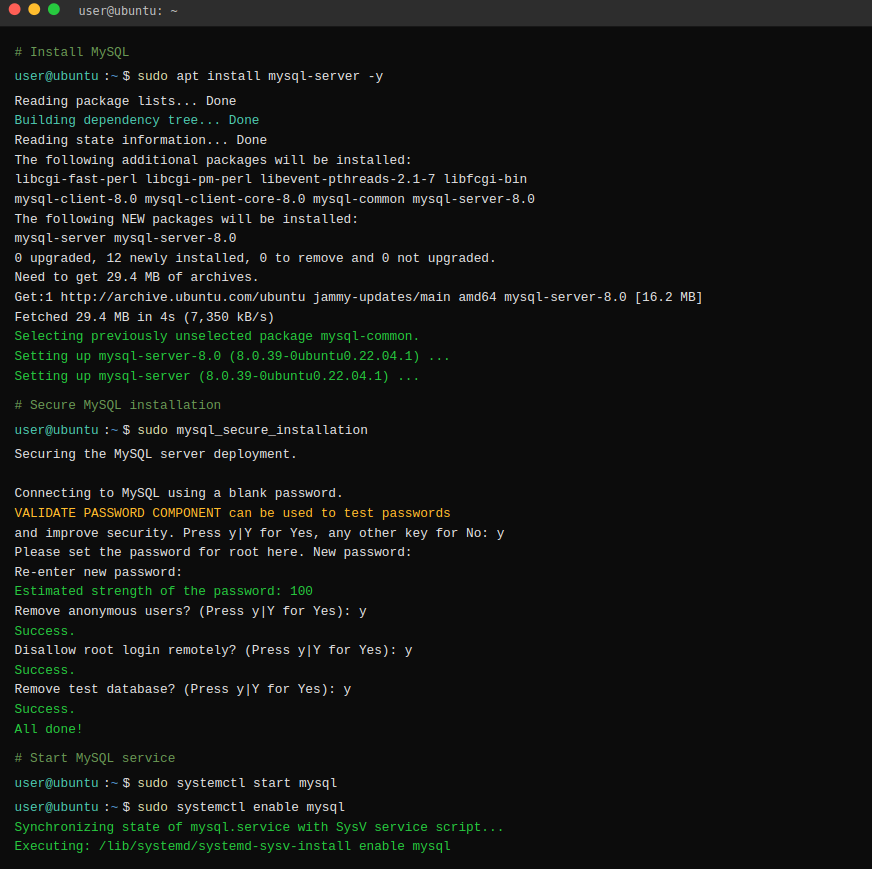The width and height of the screenshot is (872, 869).
Task: Click 'Synchronizing state of mysql.service' line
Action: click(x=259, y=827)
